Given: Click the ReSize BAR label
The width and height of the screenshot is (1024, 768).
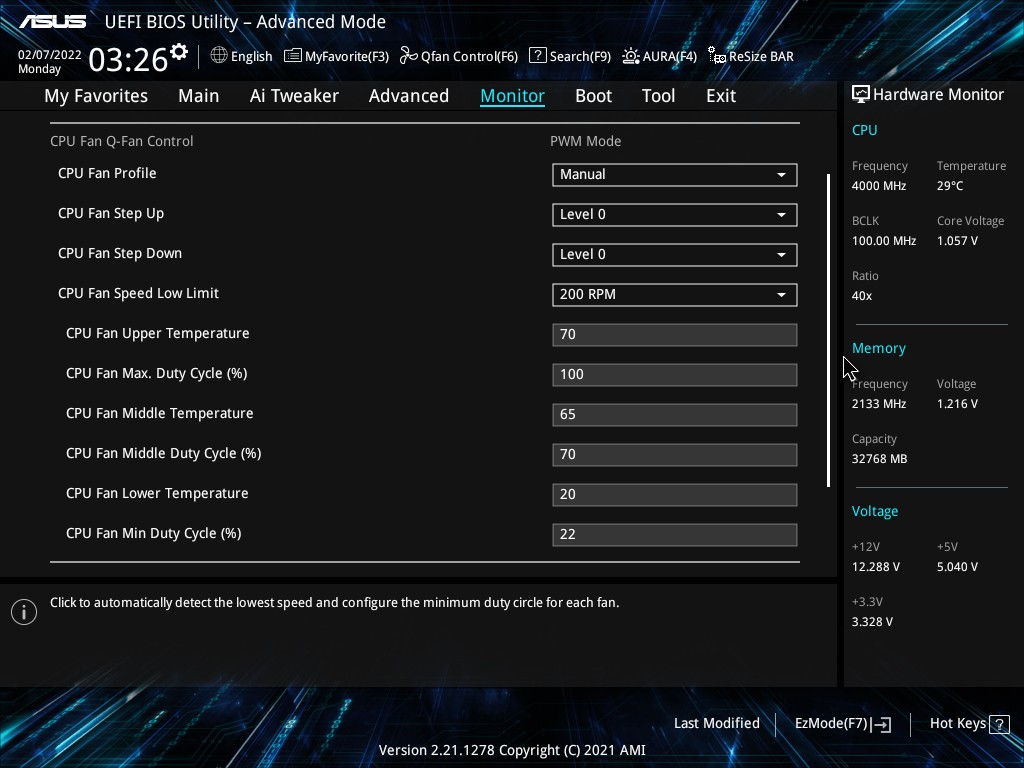Looking at the screenshot, I should [x=761, y=56].
